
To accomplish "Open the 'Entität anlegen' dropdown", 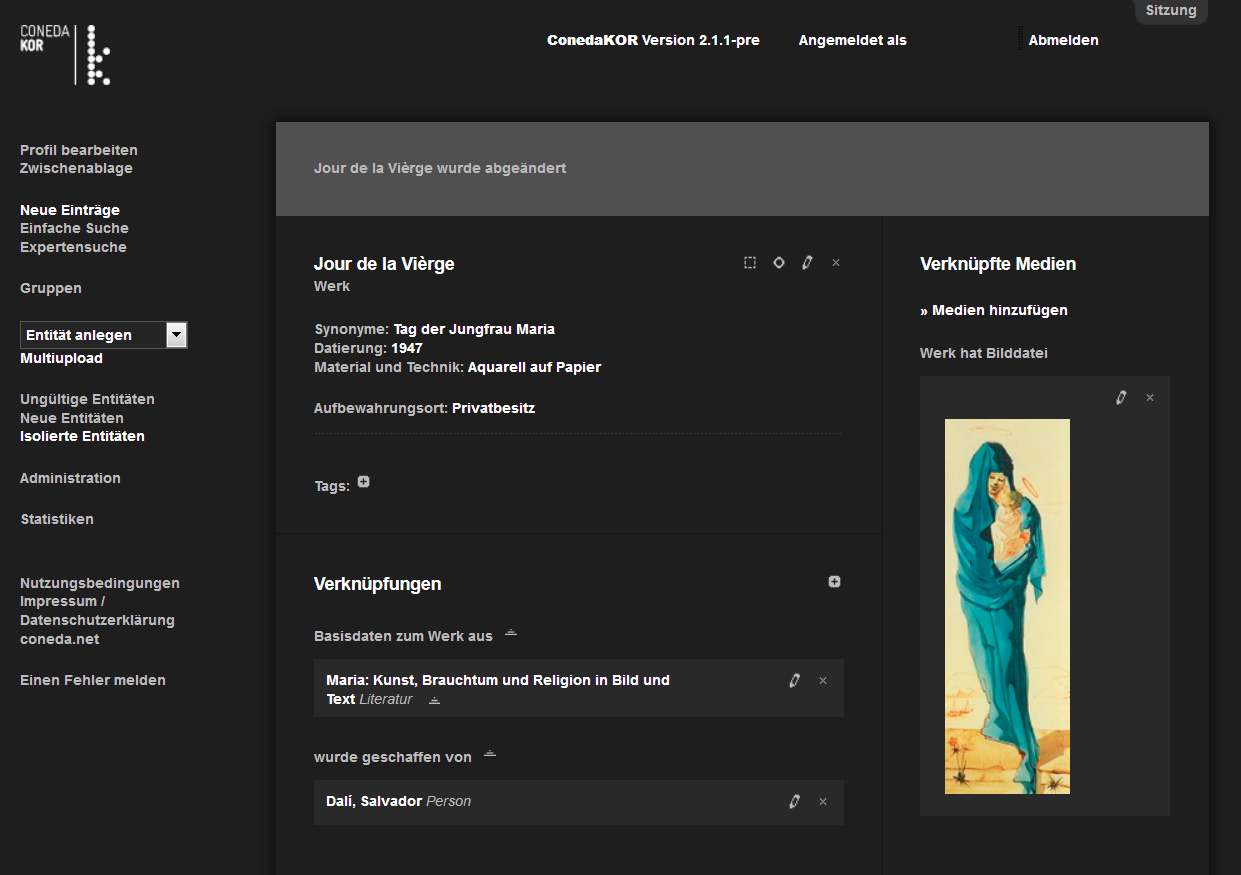I will coord(104,335).
